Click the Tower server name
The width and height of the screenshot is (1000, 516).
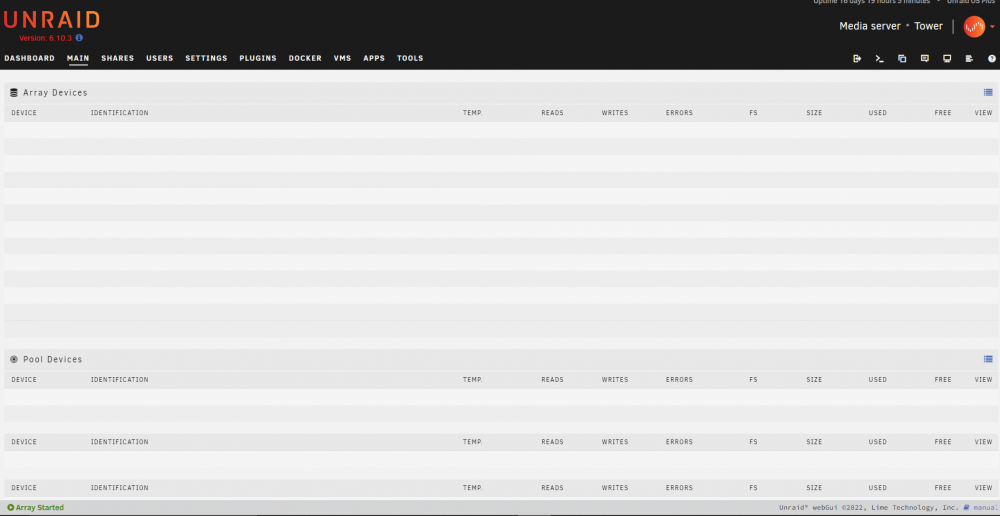(x=929, y=26)
